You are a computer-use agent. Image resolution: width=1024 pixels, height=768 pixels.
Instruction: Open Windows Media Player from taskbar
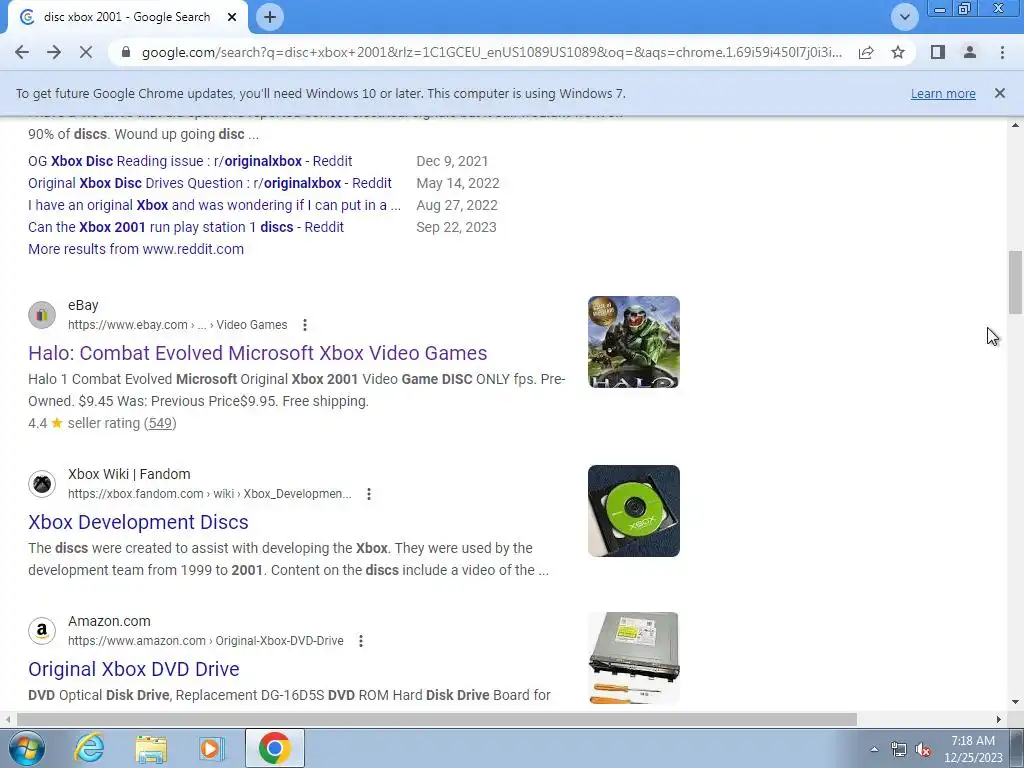point(212,748)
